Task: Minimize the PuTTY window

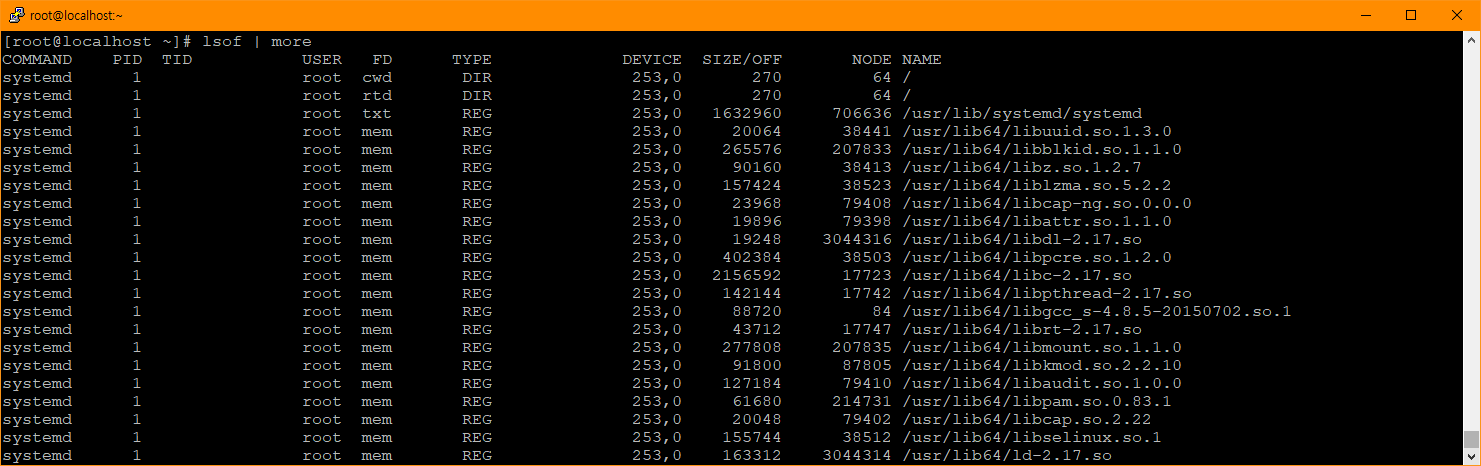Action: (1366, 15)
